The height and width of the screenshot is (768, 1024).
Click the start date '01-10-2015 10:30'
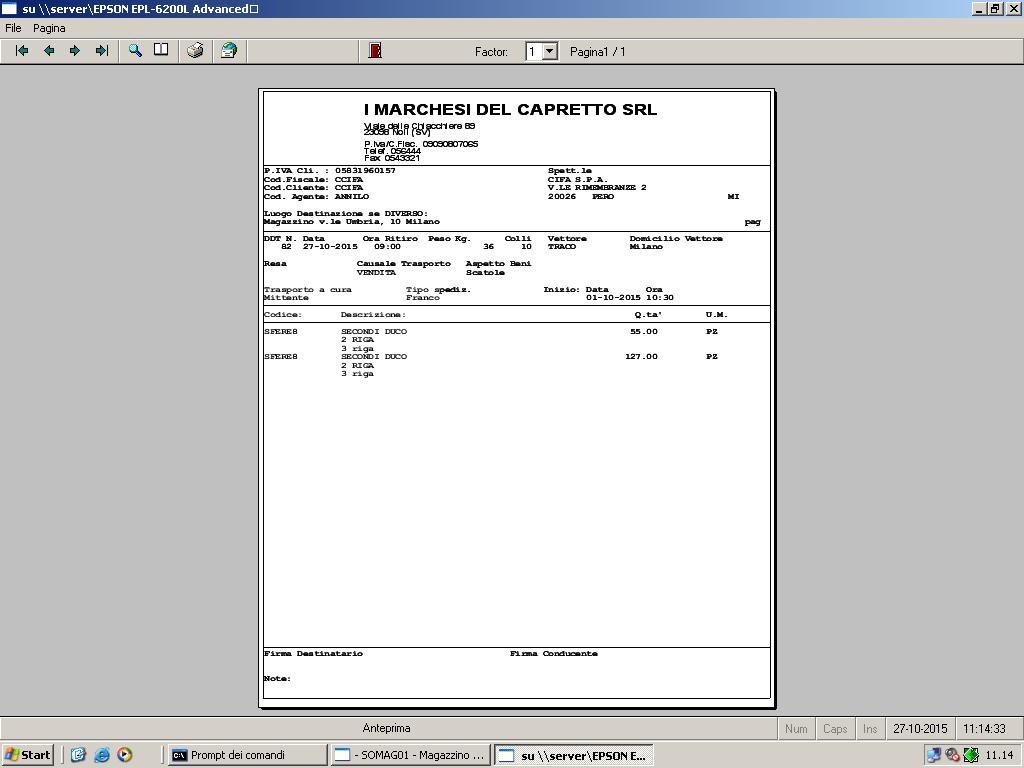(x=630, y=298)
